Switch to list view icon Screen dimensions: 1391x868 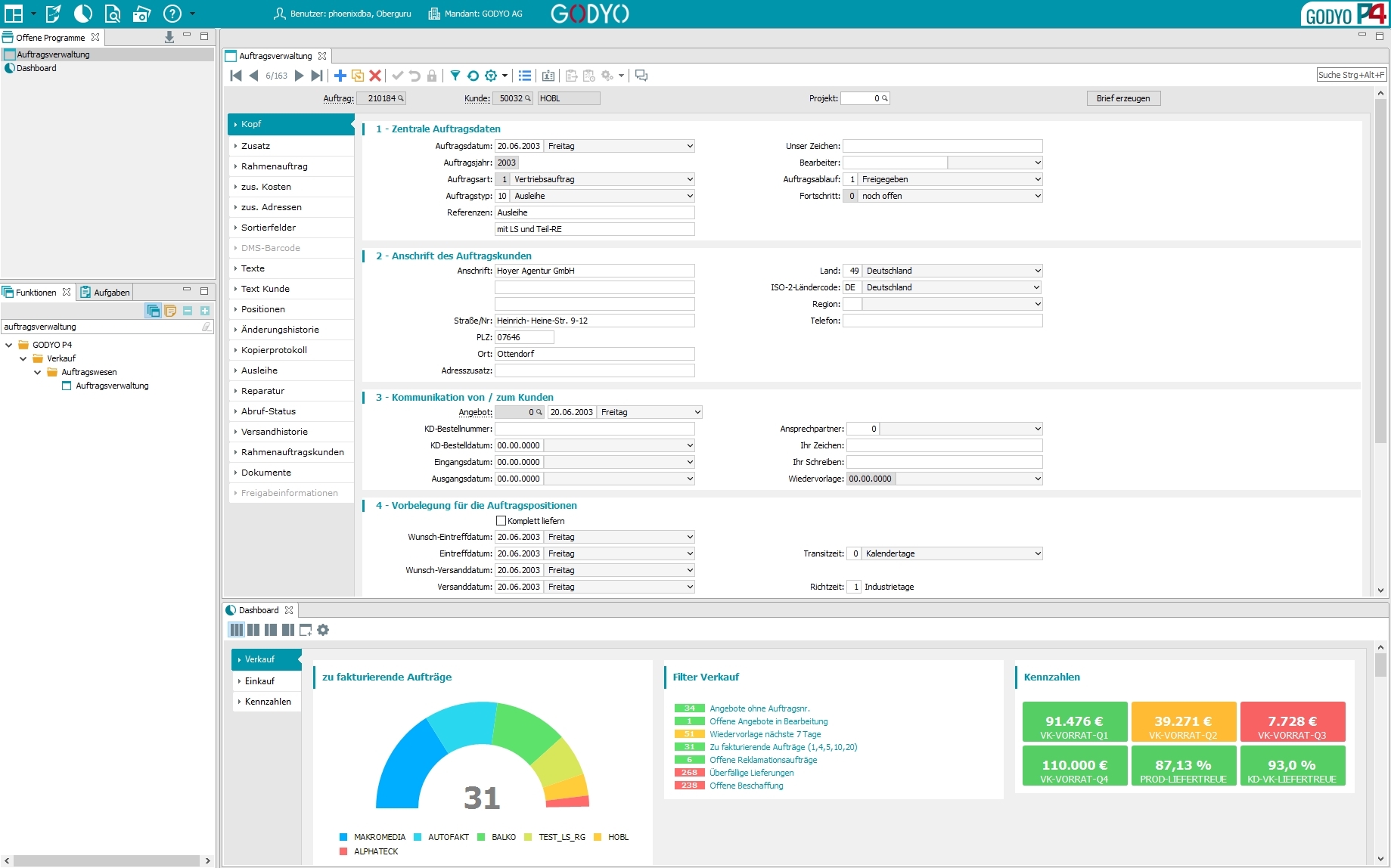(525, 76)
